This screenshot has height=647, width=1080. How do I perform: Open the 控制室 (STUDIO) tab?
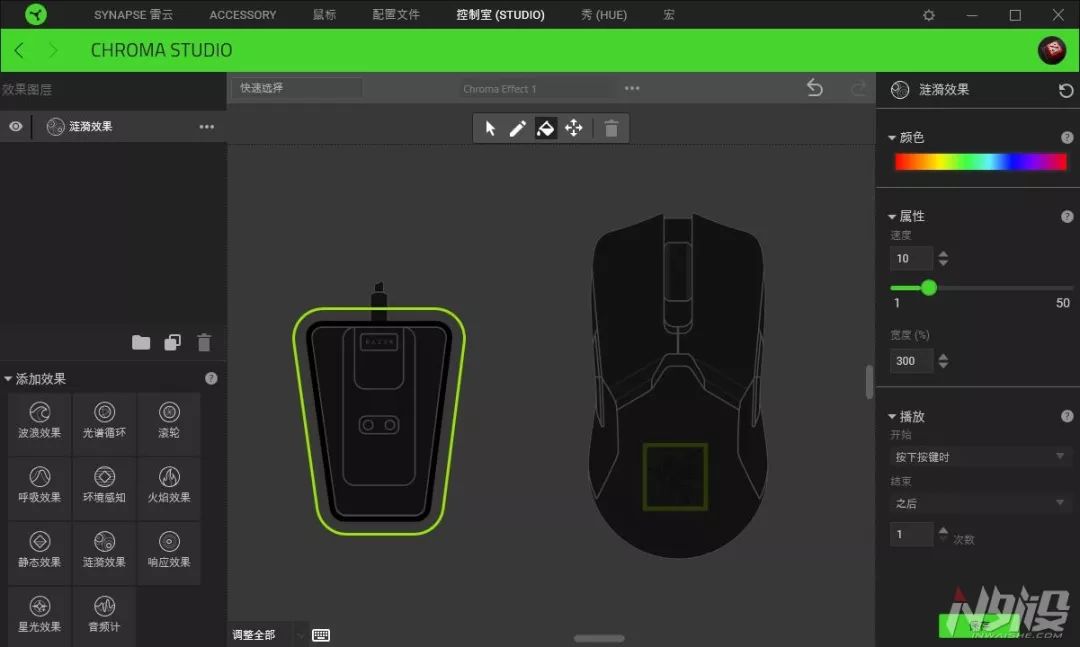coord(500,14)
